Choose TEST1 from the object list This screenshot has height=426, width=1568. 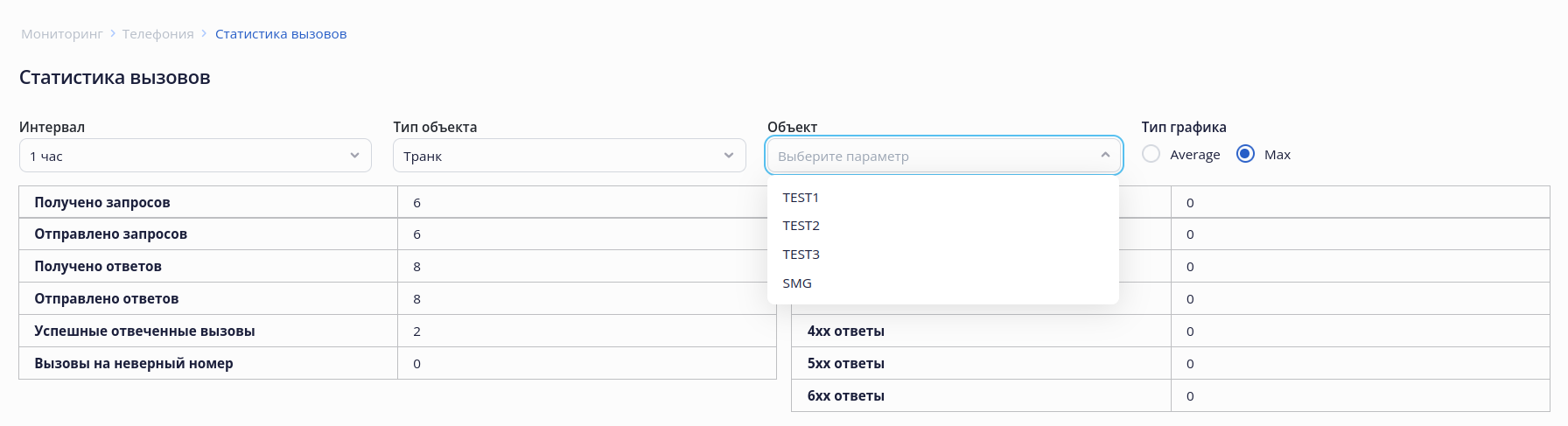(x=801, y=198)
